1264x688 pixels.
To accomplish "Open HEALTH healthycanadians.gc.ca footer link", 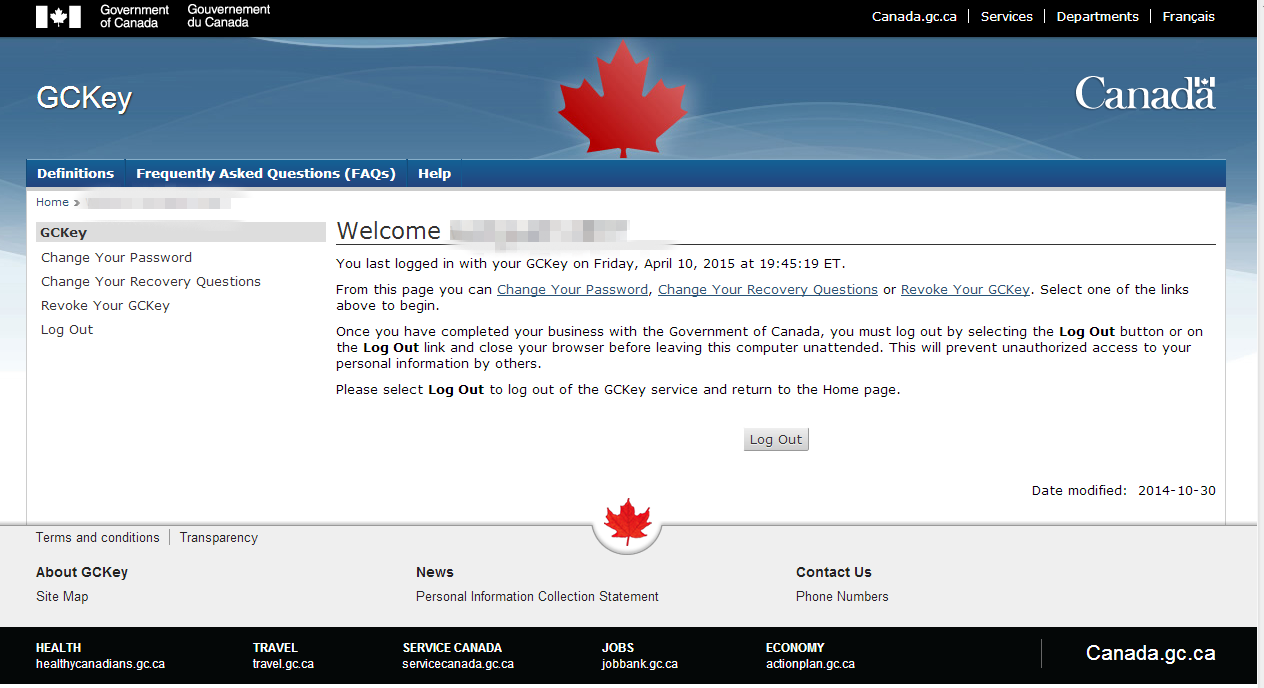I will (100, 655).
